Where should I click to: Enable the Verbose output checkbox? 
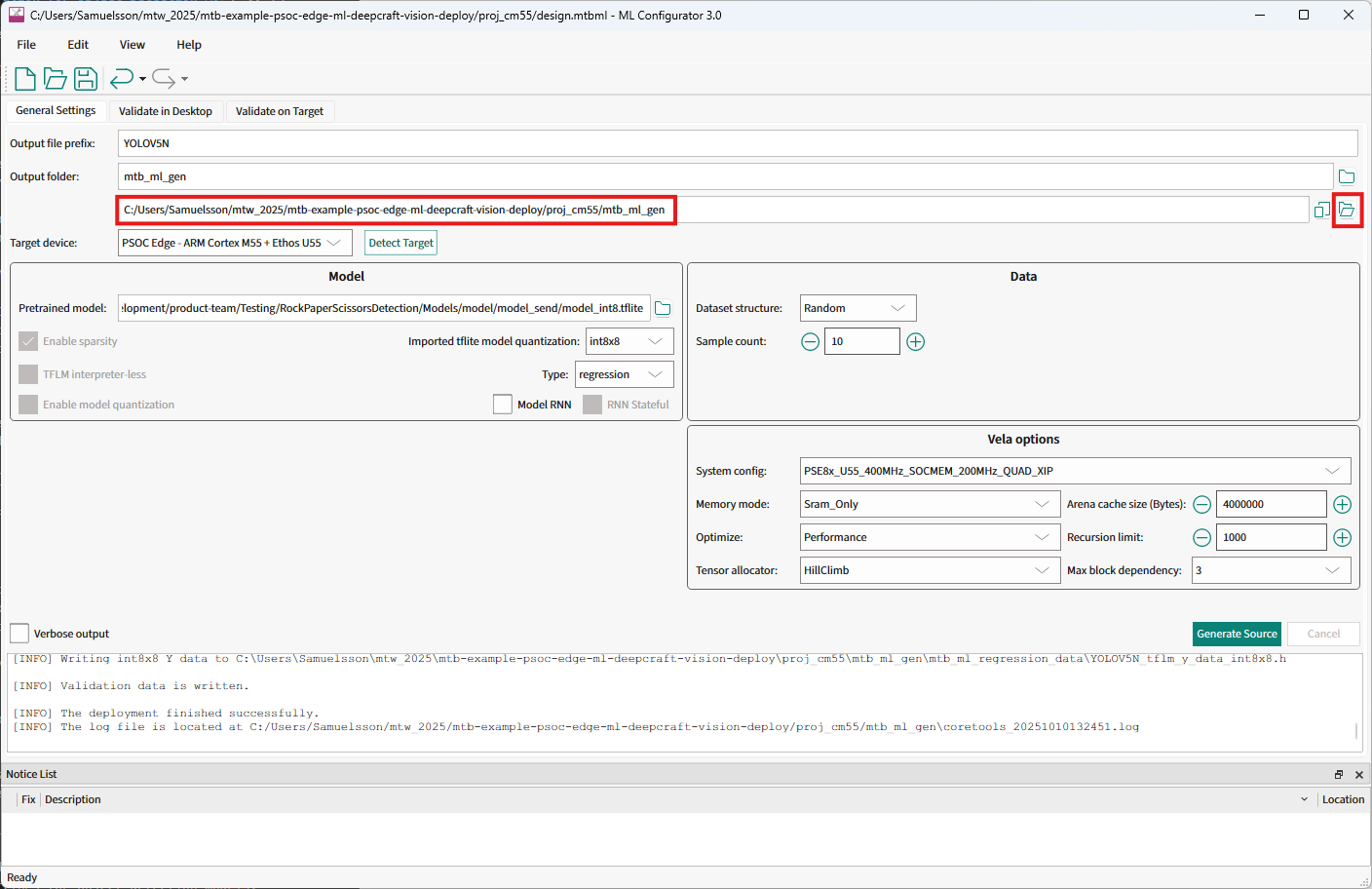(19, 634)
